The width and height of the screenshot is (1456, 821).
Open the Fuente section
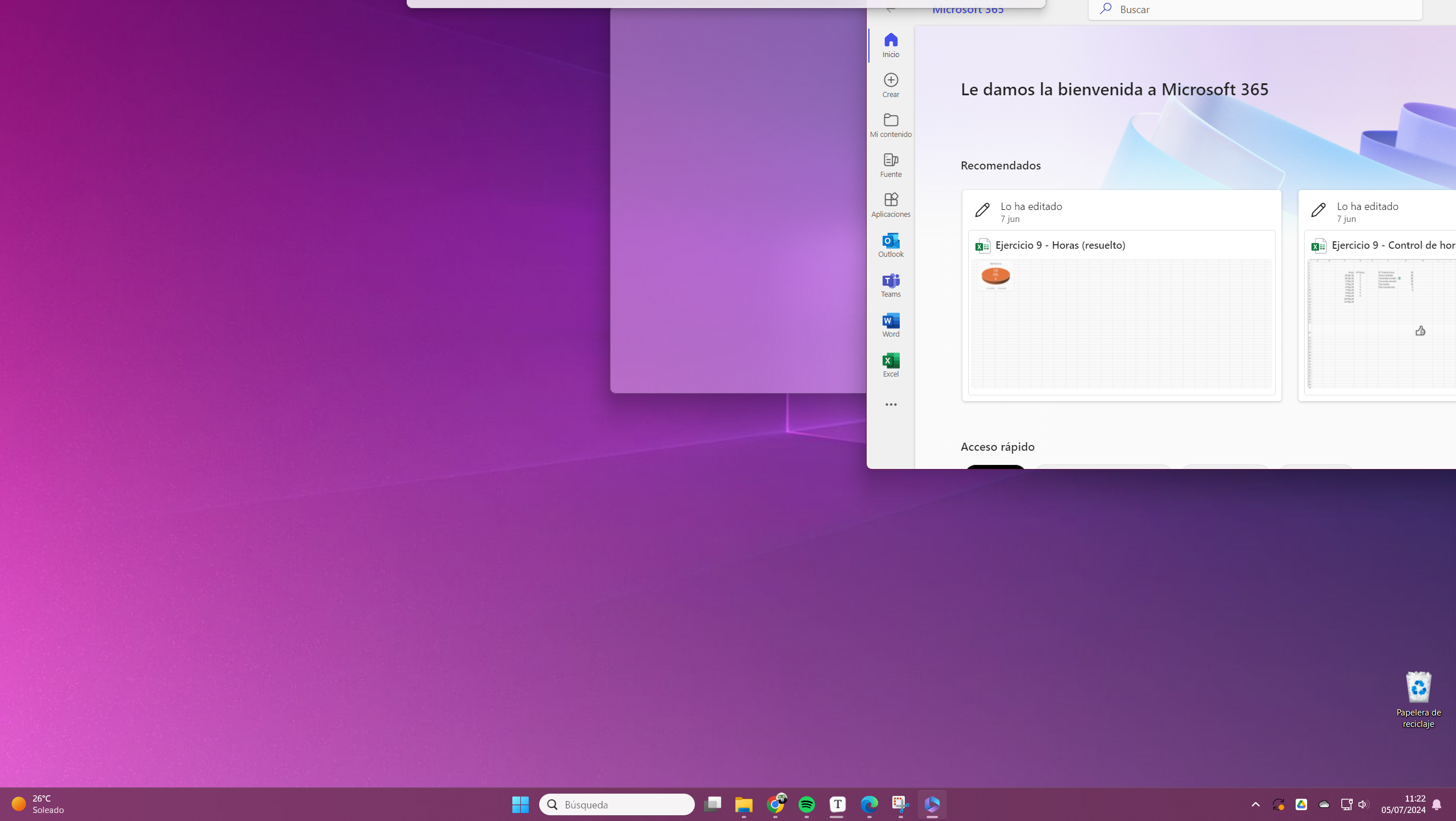[891, 164]
